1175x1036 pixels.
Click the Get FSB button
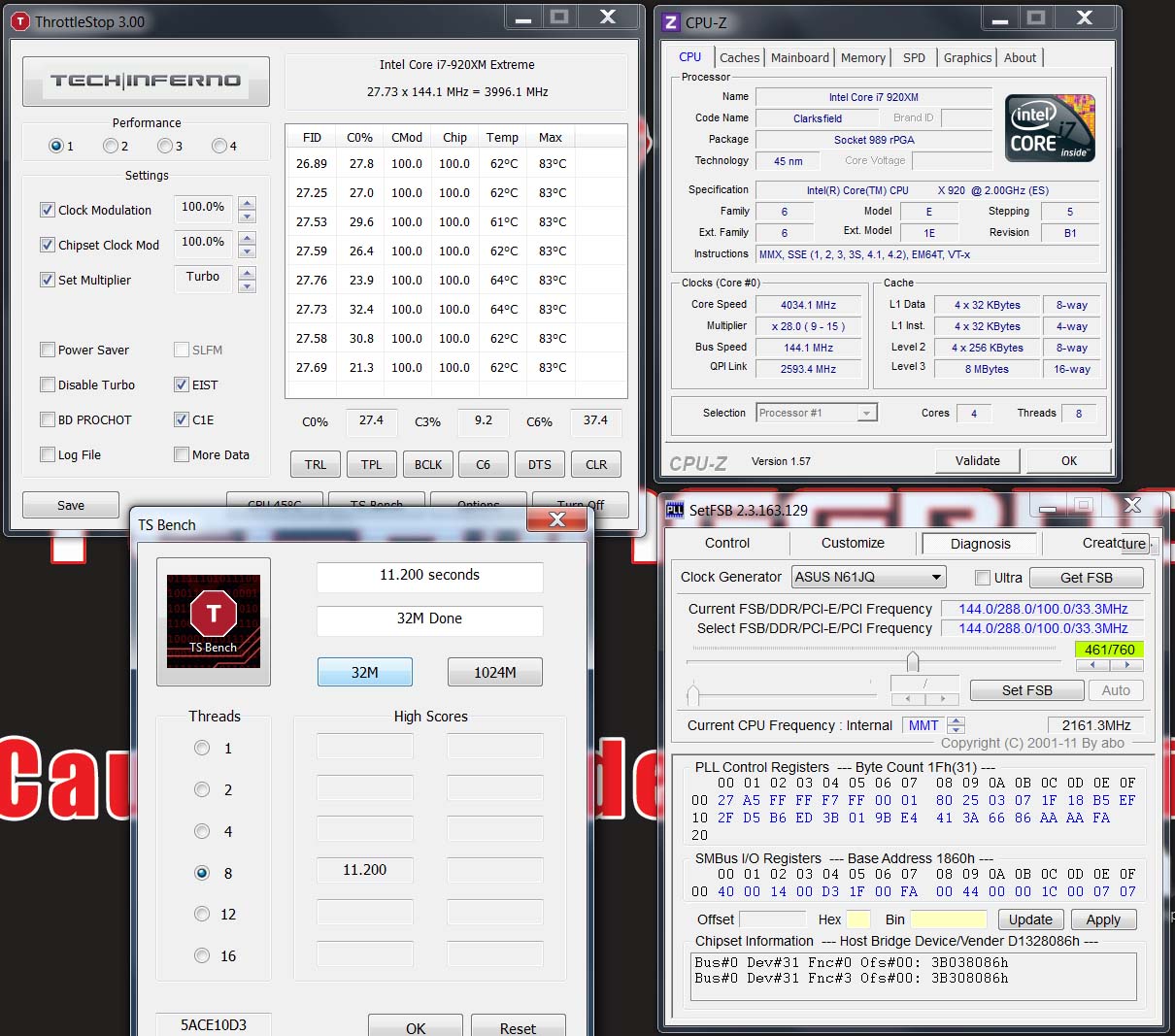pyautogui.click(x=1087, y=578)
